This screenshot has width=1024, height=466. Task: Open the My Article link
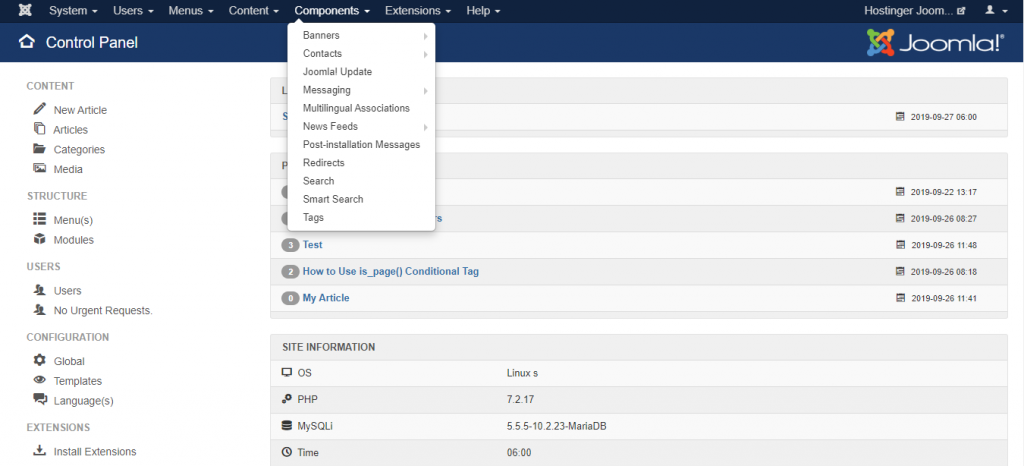[x=326, y=298]
